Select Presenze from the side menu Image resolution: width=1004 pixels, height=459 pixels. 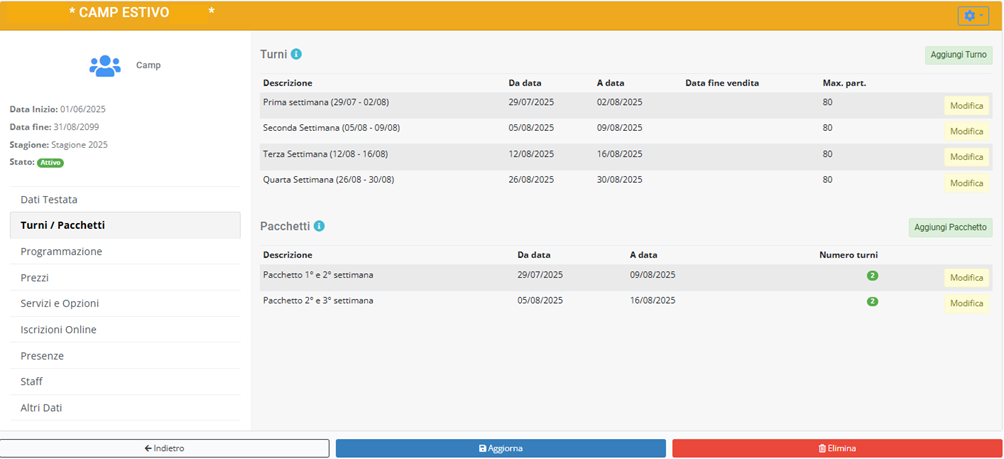coord(42,356)
